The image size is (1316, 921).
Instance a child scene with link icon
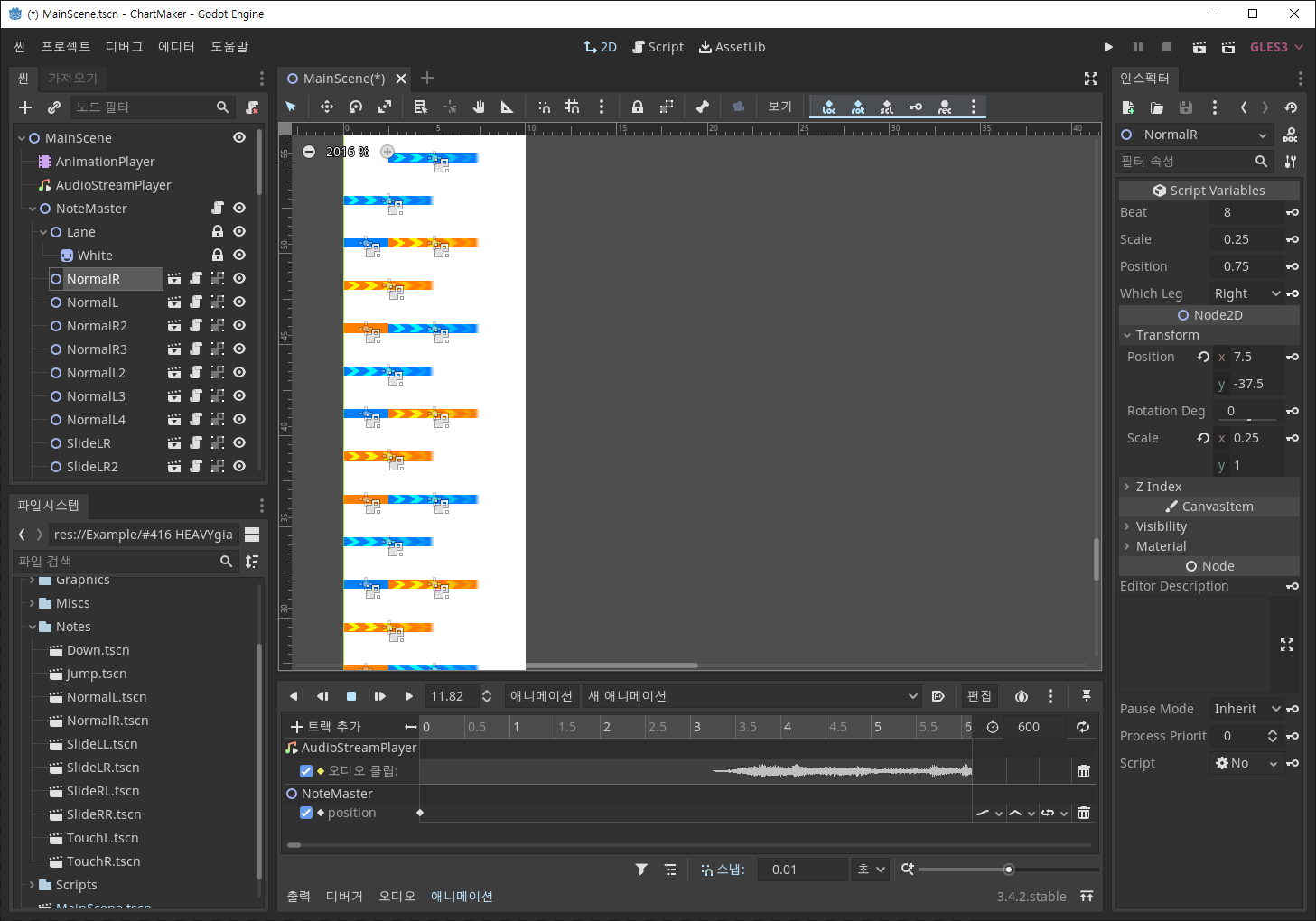54,107
